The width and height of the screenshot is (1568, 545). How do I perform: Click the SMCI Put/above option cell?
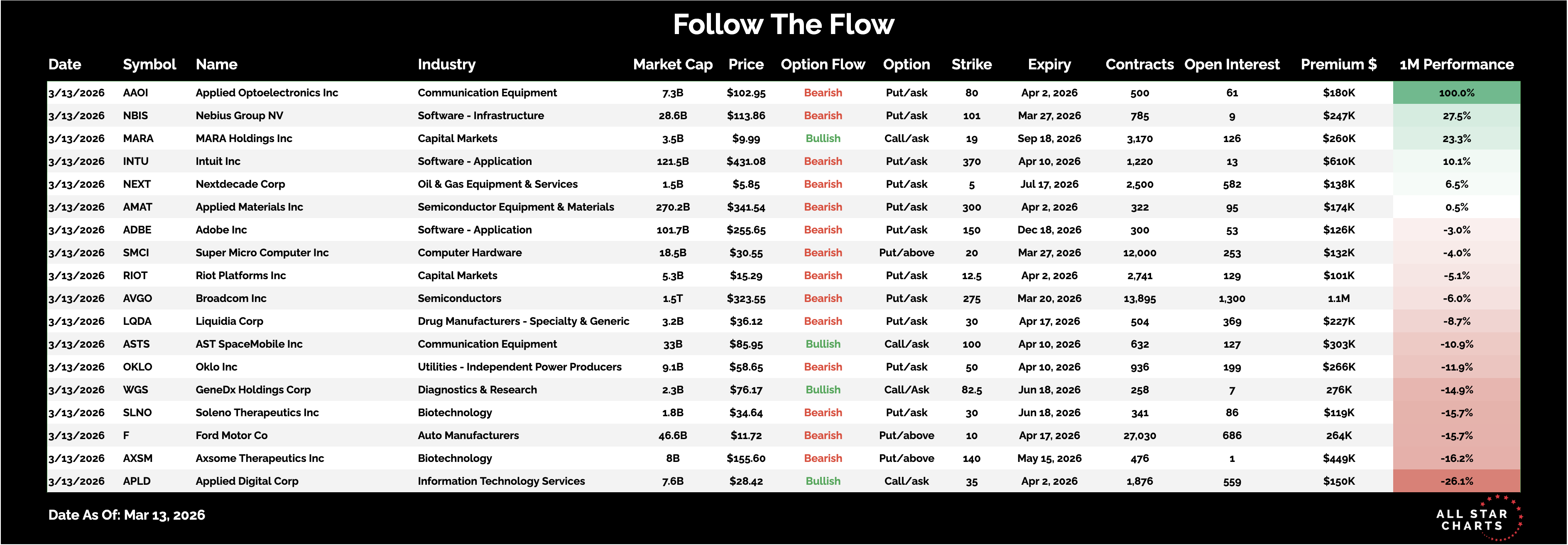pyautogui.click(x=906, y=253)
